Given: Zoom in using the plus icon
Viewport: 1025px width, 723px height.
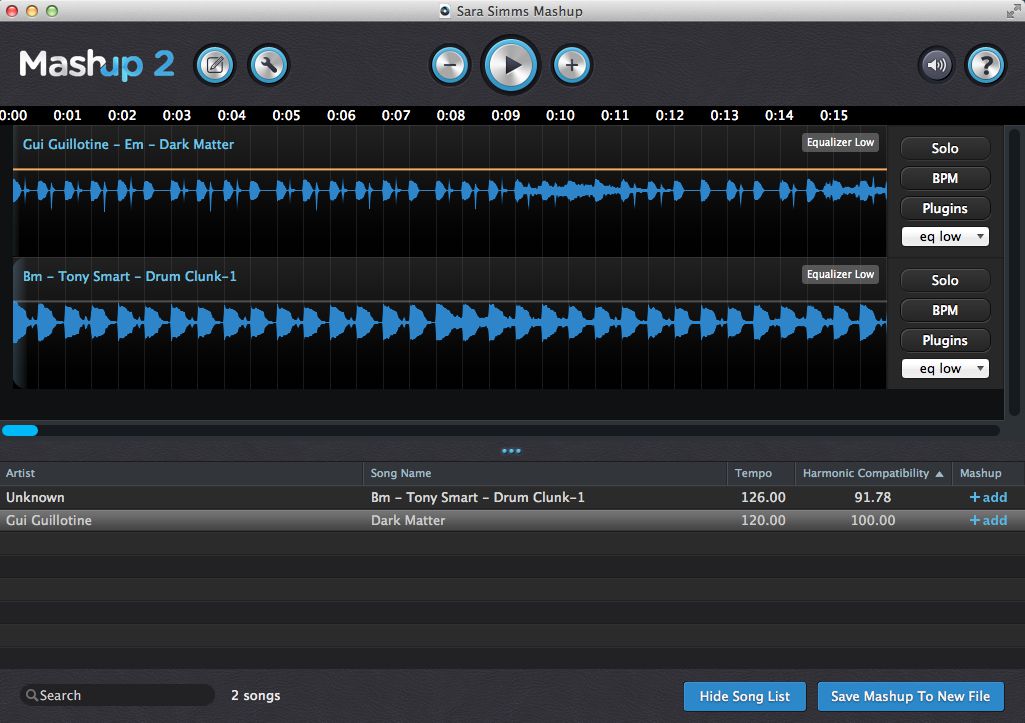Looking at the screenshot, I should (x=571, y=64).
